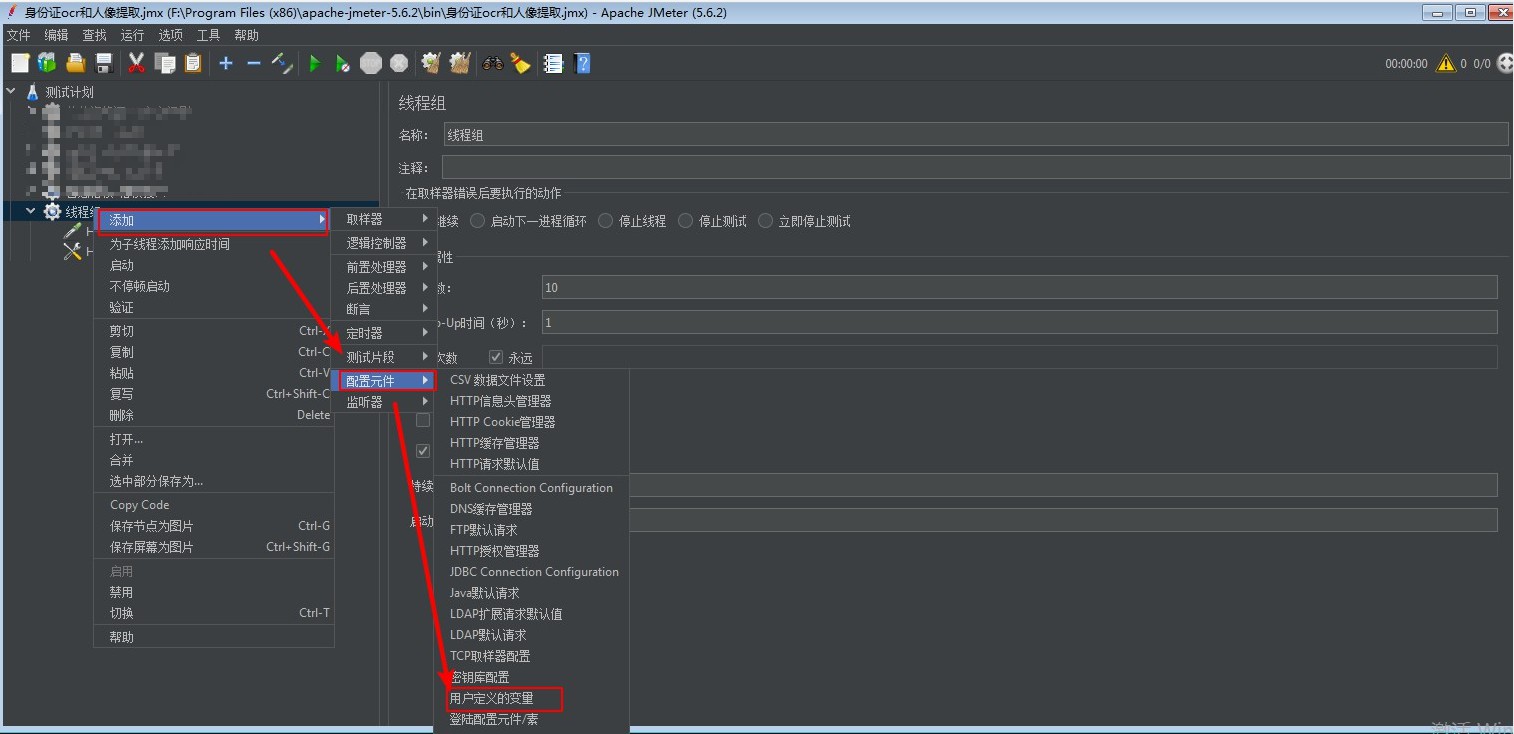This screenshot has width=1514, height=734.
Task: Click the blue Help question-mark icon
Action: click(583, 63)
